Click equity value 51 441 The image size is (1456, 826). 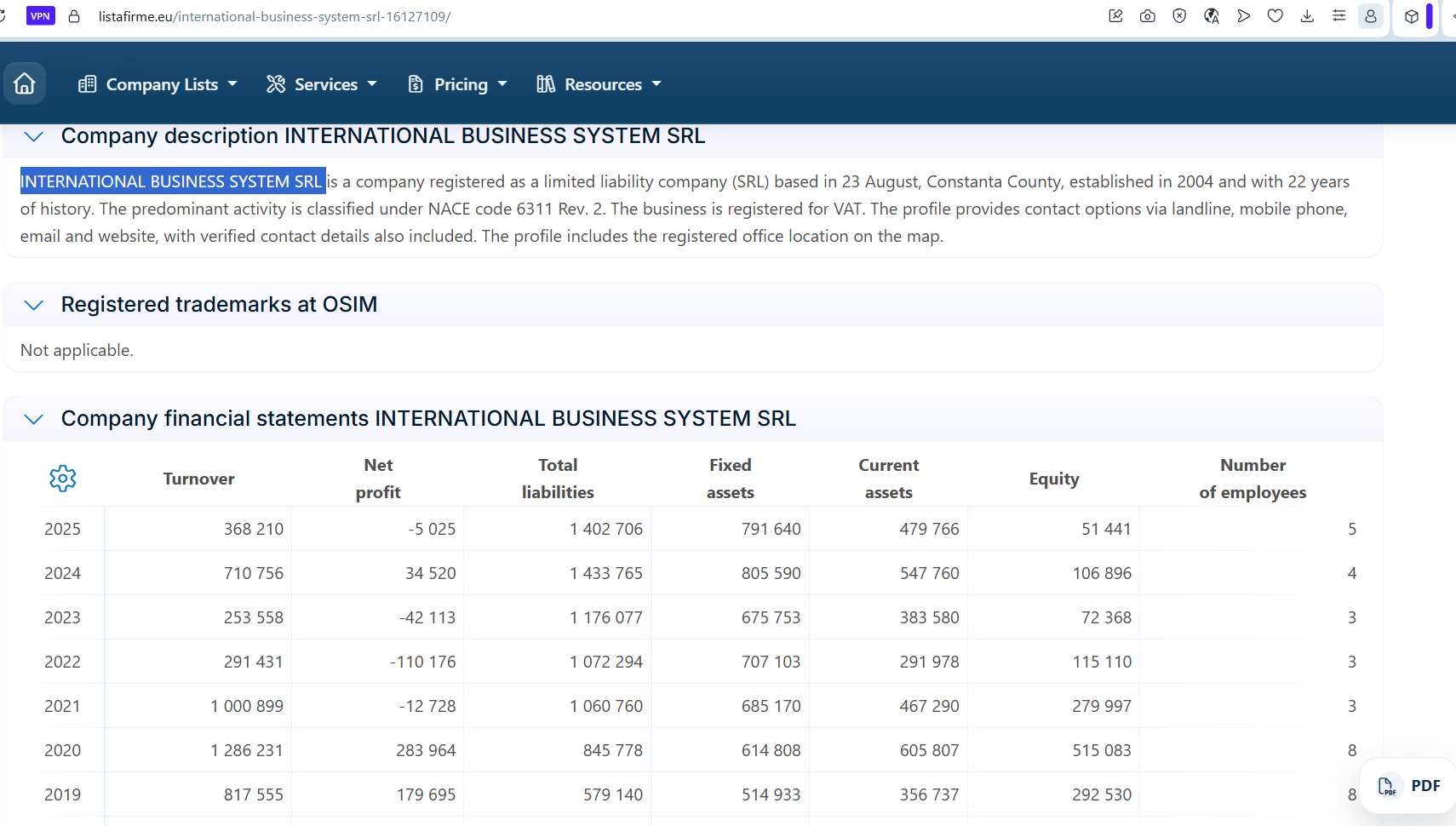(x=1106, y=529)
